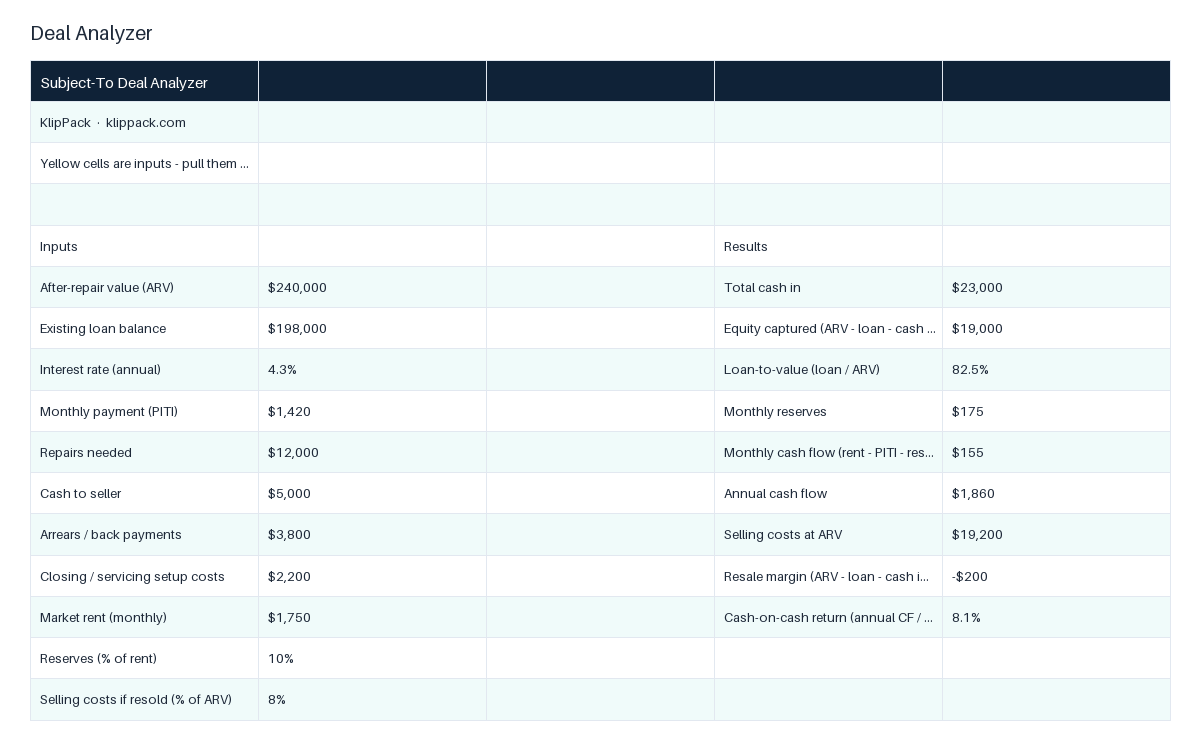Click the 10% reserves cell
1200x750 pixels.
[372, 658]
